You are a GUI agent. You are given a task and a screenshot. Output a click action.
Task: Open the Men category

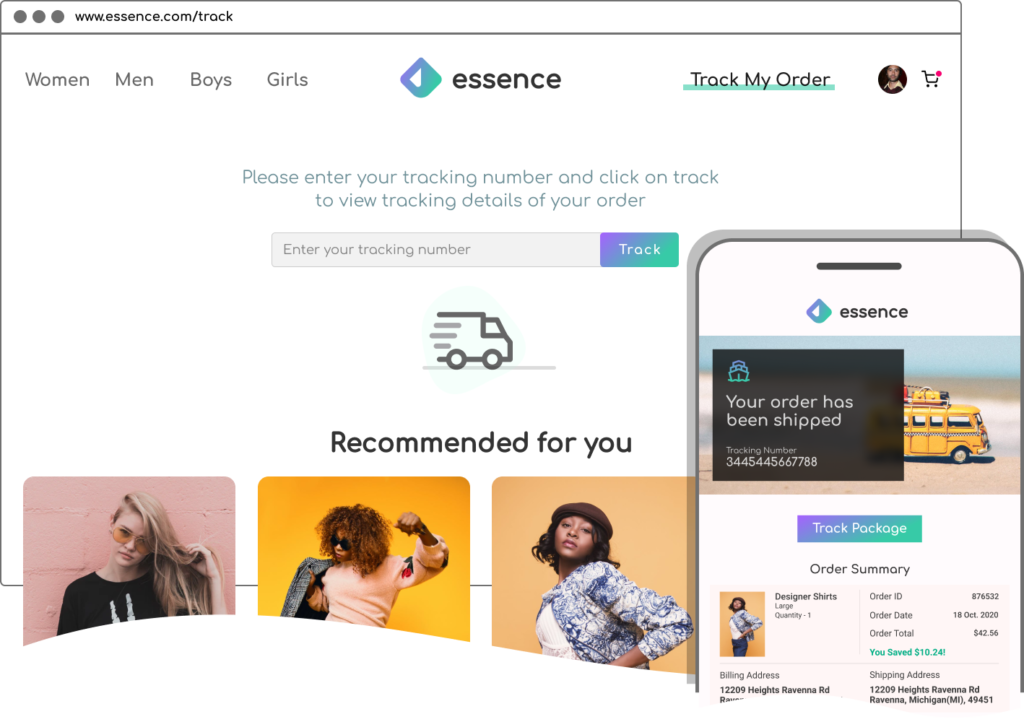pos(135,80)
